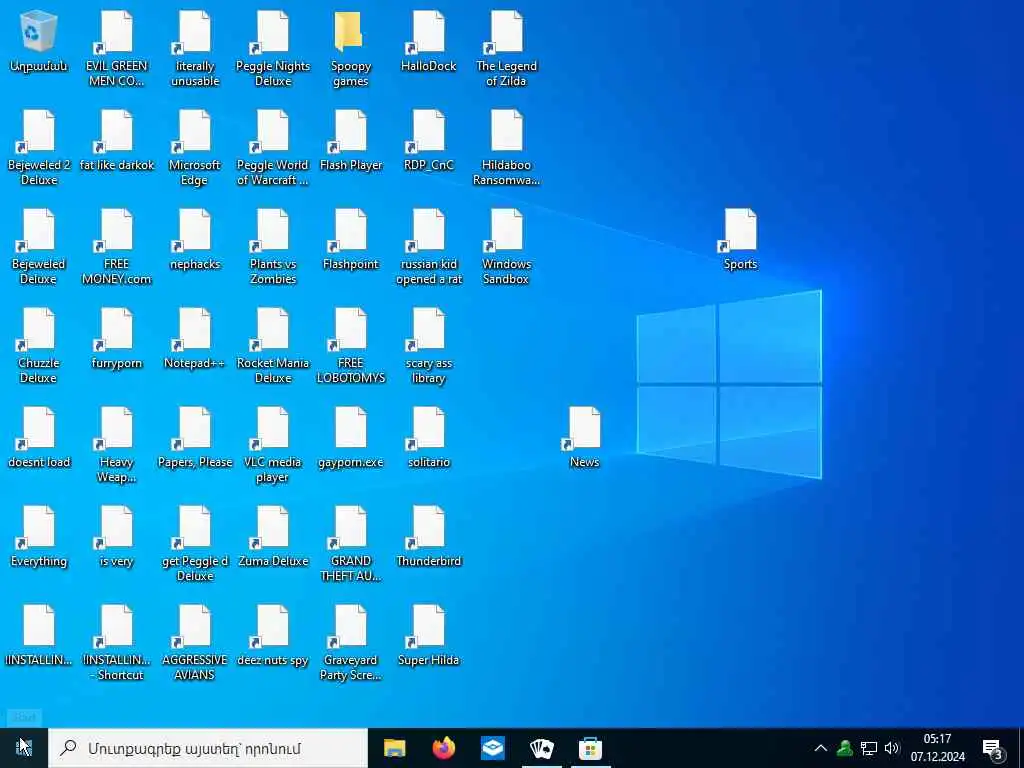Viewport: 1024px width, 768px height.
Task: Select the Spoopy games folder
Action: pyautogui.click(x=351, y=48)
